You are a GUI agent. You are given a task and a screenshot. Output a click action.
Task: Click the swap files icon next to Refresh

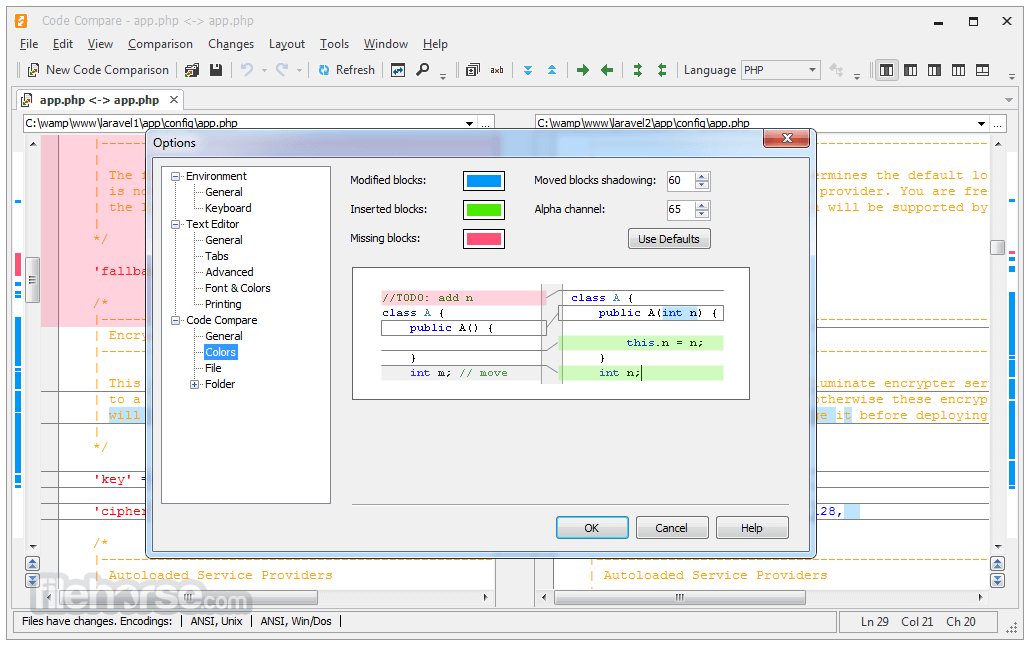398,70
